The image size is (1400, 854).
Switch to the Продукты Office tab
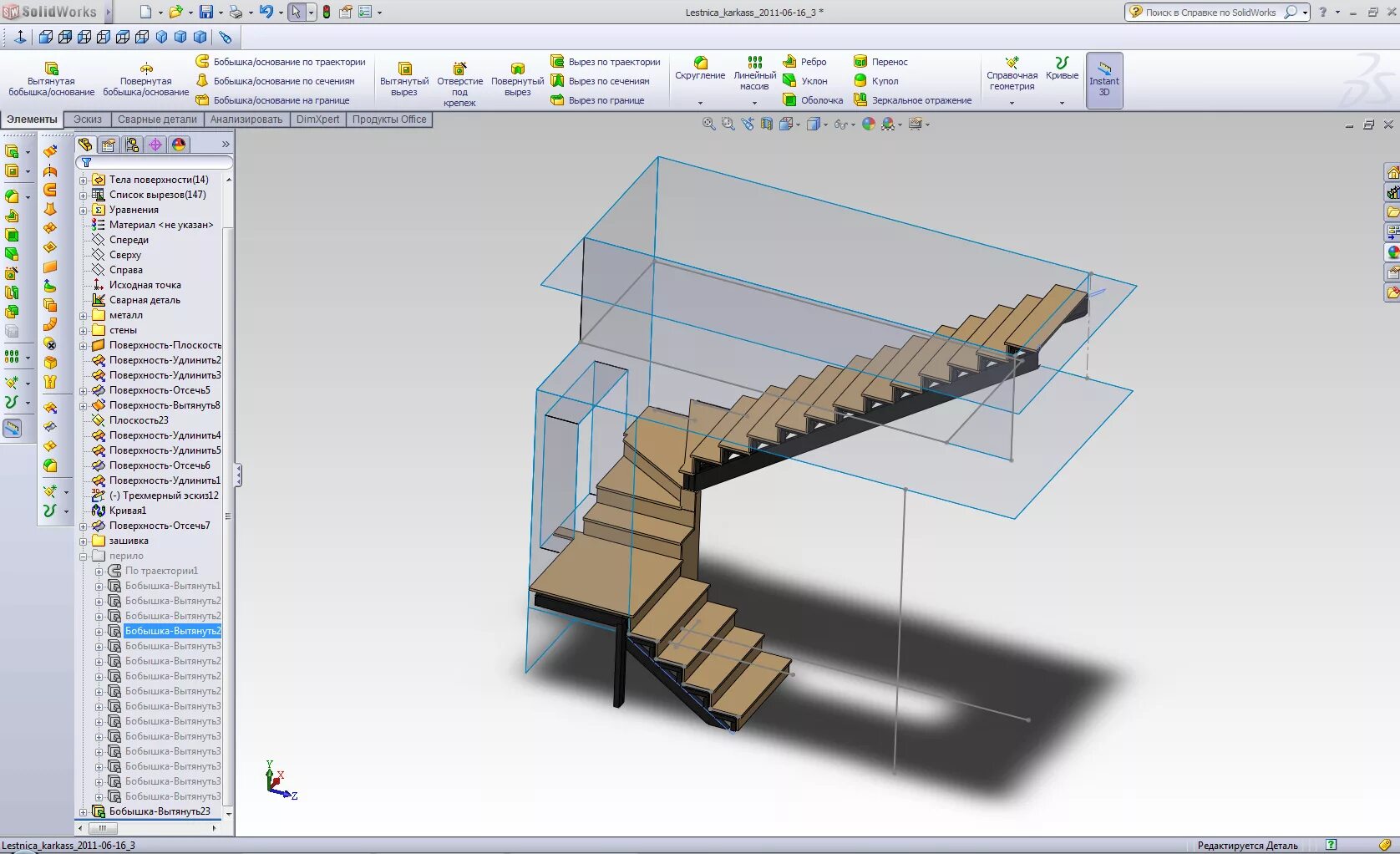(x=389, y=119)
